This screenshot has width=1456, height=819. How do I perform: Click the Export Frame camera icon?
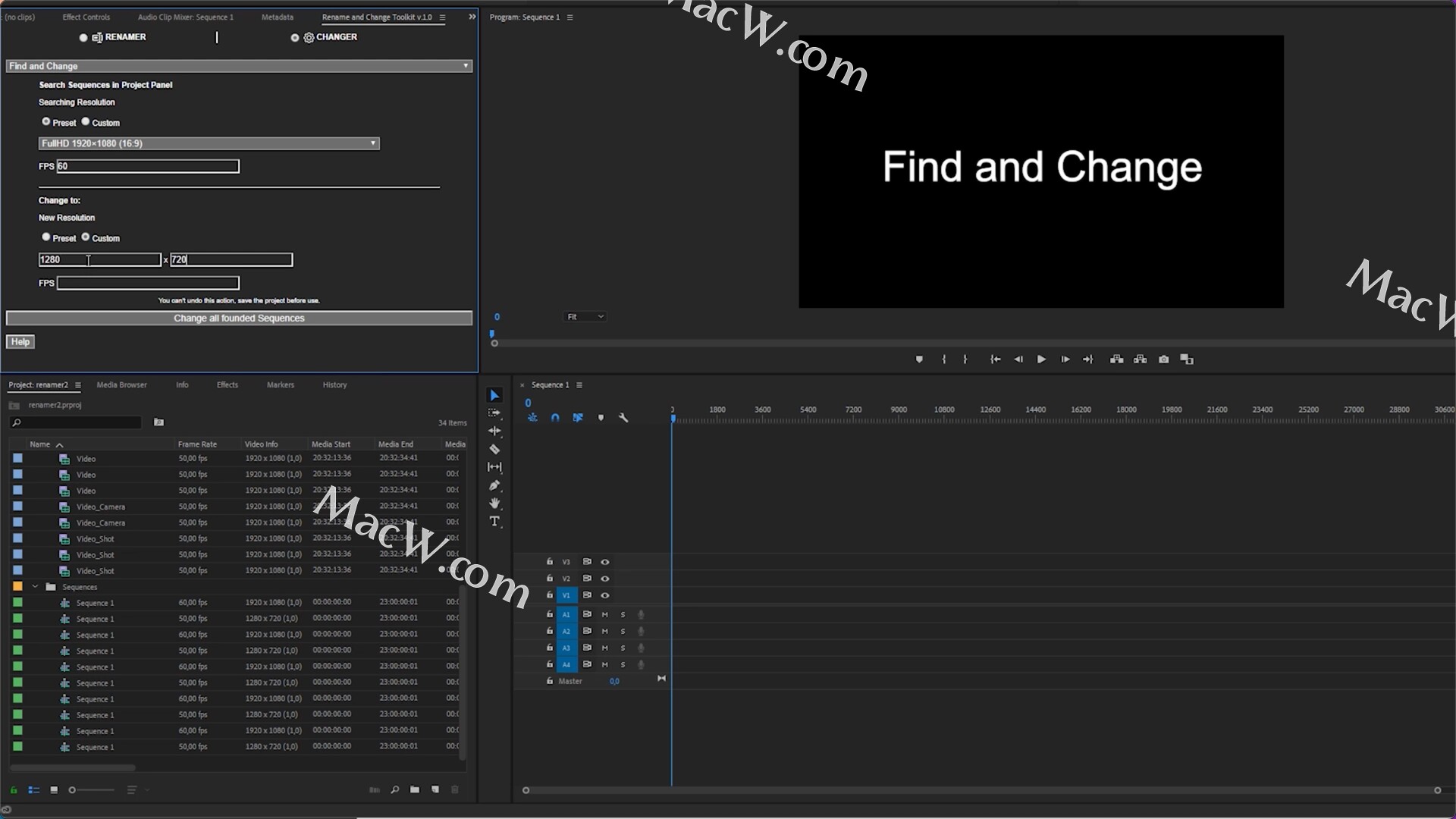click(1163, 359)
